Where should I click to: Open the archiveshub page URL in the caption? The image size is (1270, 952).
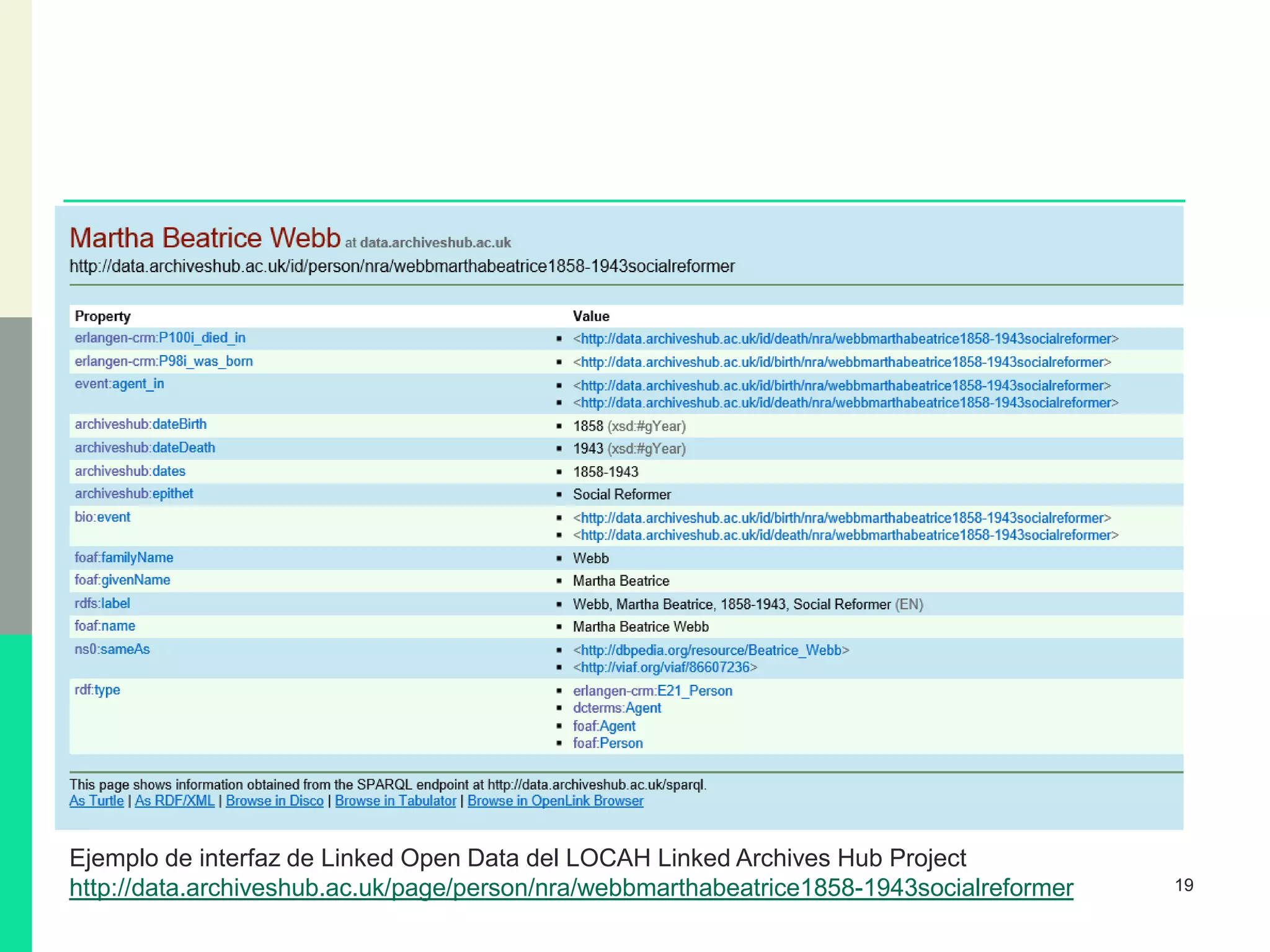pyautogui.click(x=571, y=888)
